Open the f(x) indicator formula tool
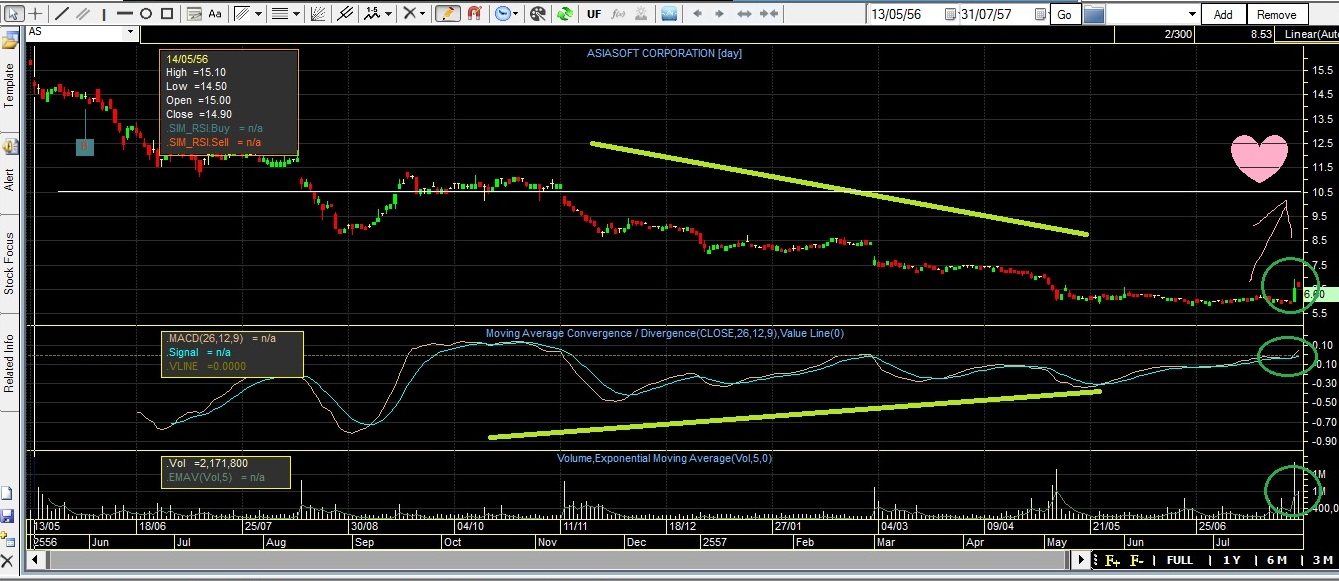This screenshot has height=581, width=1339. click(x=618, y=14)
